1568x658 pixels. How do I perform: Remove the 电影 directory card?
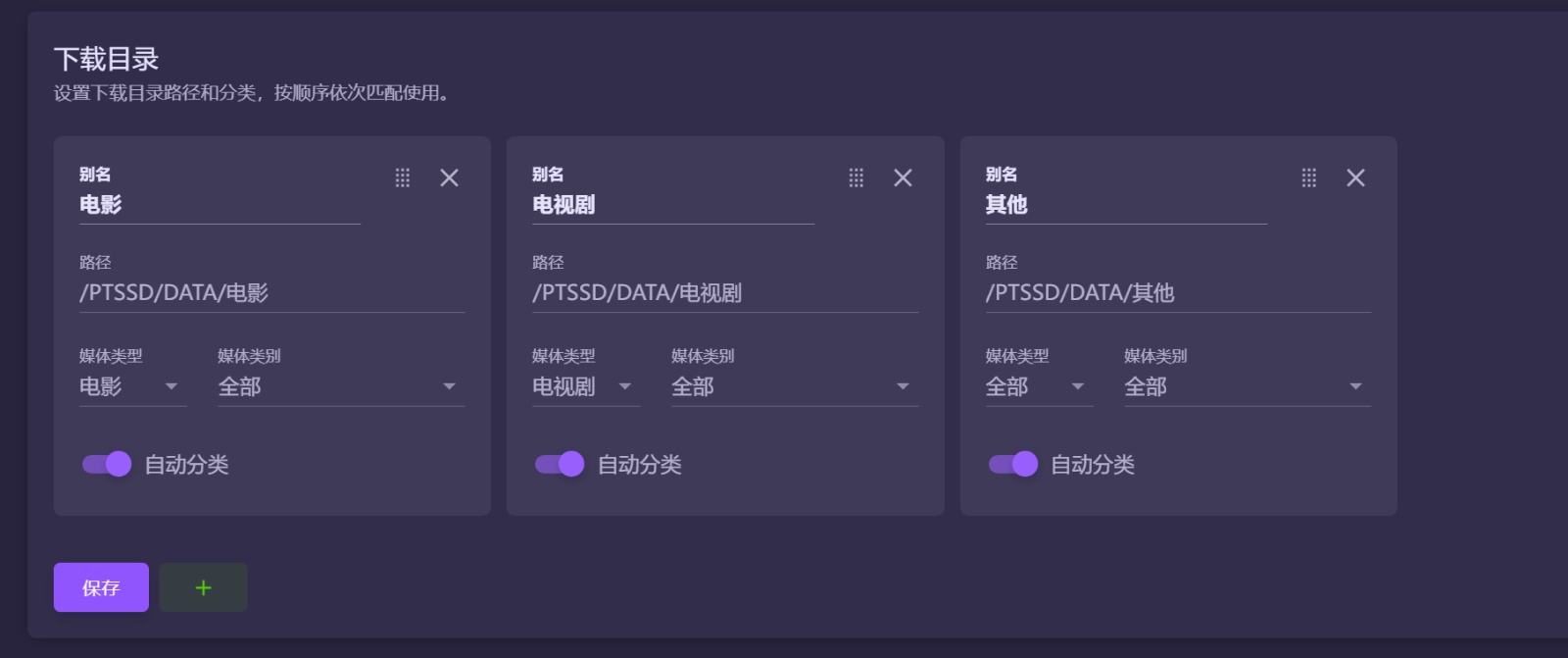[449, 177]
